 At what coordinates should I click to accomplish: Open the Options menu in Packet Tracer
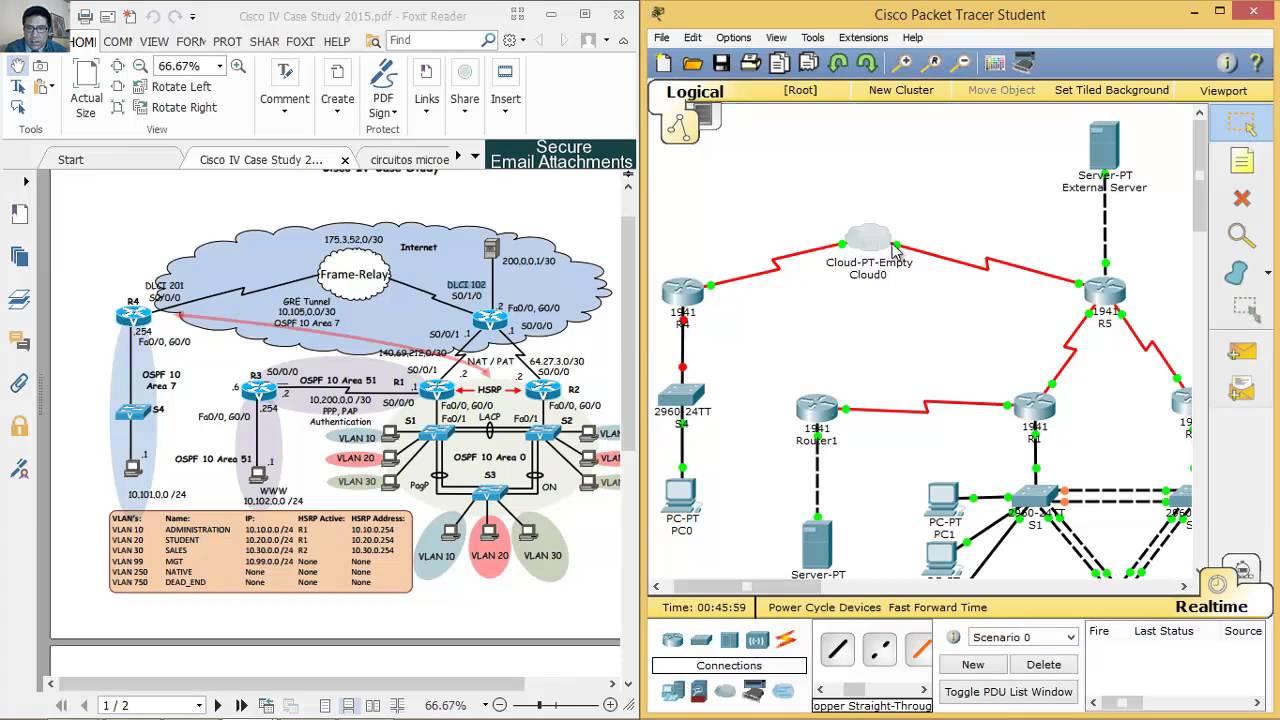(733, 38)
